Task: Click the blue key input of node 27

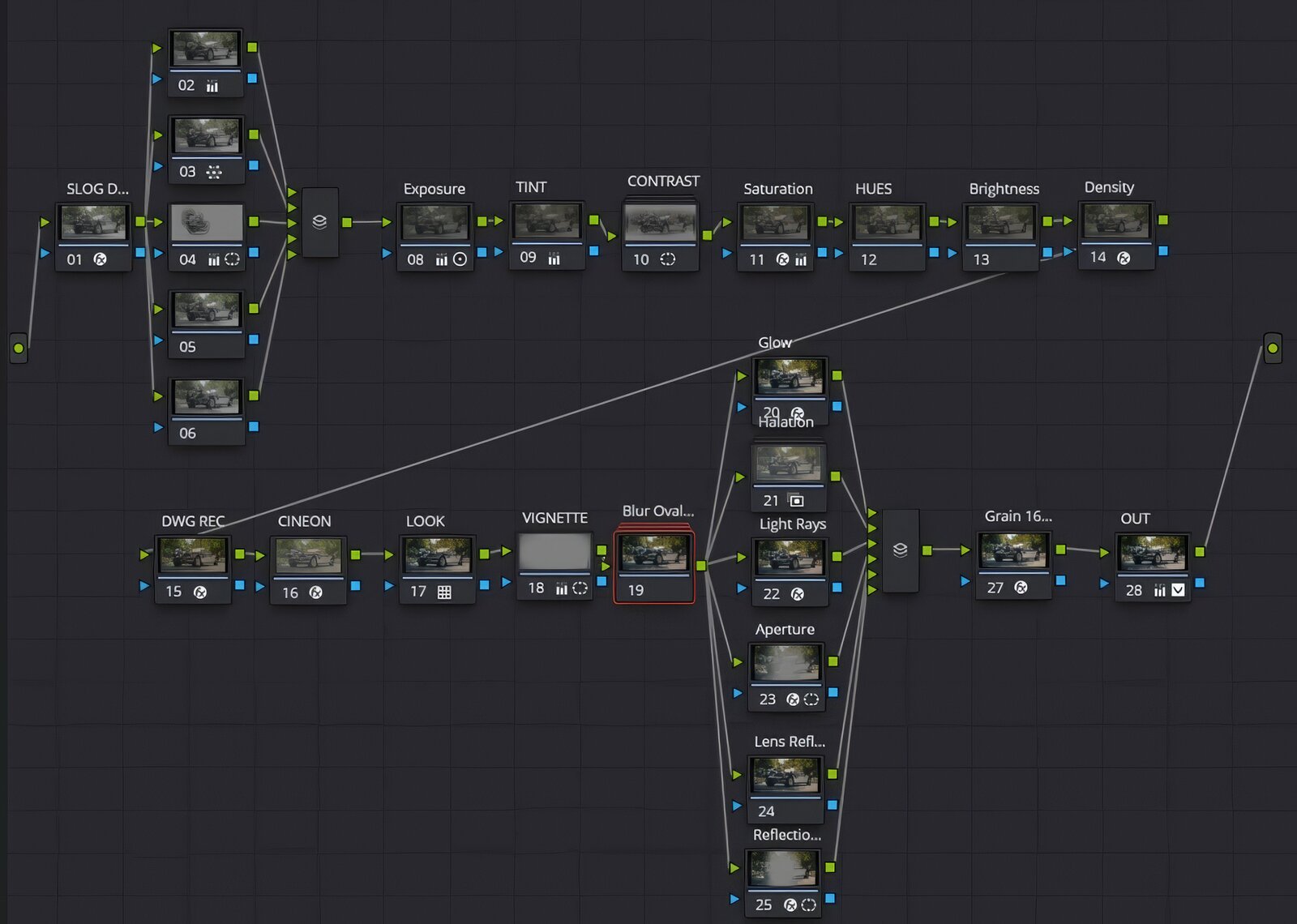Action: [x=965, y=581]
